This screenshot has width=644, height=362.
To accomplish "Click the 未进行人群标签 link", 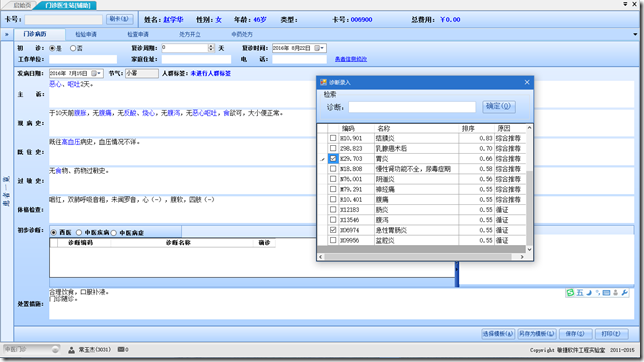I will pos(211,73).
